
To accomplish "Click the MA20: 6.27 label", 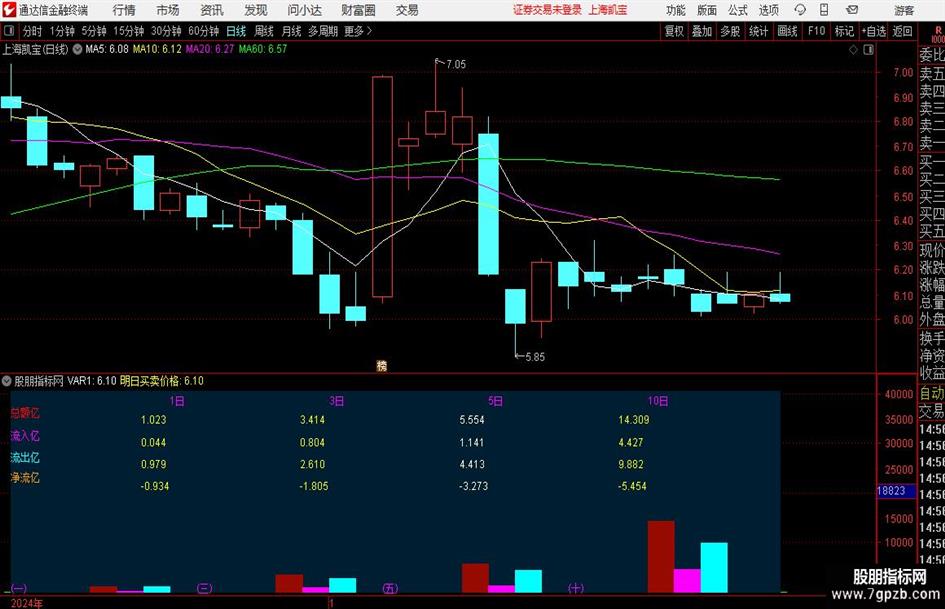I will tap(210, 49).
